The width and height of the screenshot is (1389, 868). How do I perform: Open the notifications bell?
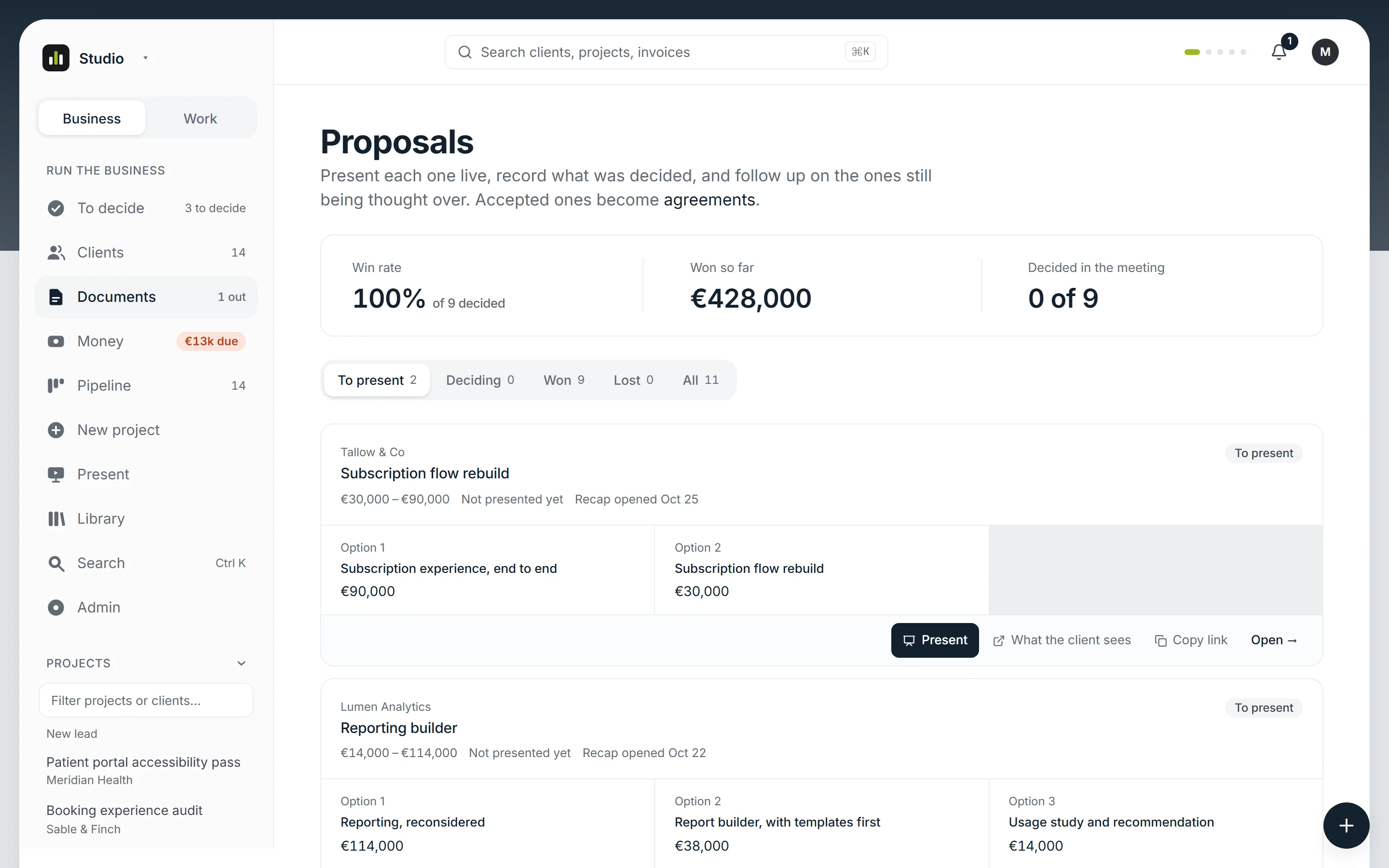pyautogui.click(x=1279, y=52)
